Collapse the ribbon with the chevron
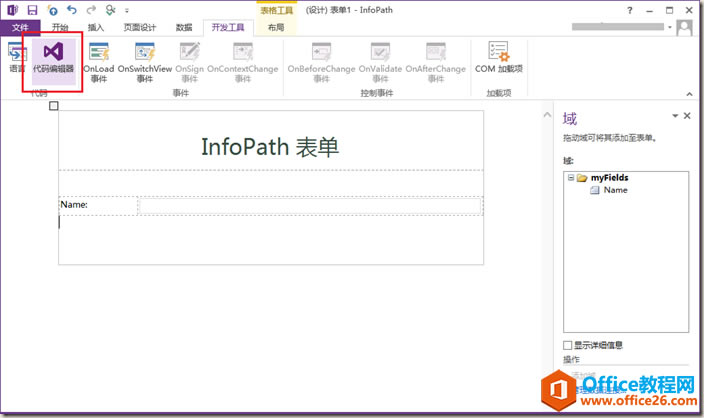This screenshot has height=418, width=704. coord(689,94)
